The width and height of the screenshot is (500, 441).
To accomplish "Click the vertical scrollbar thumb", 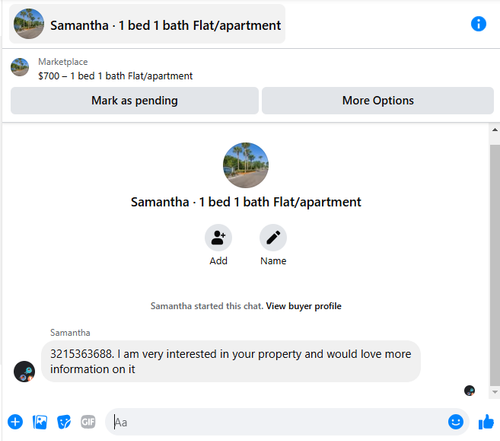I will tap(495, 265).
